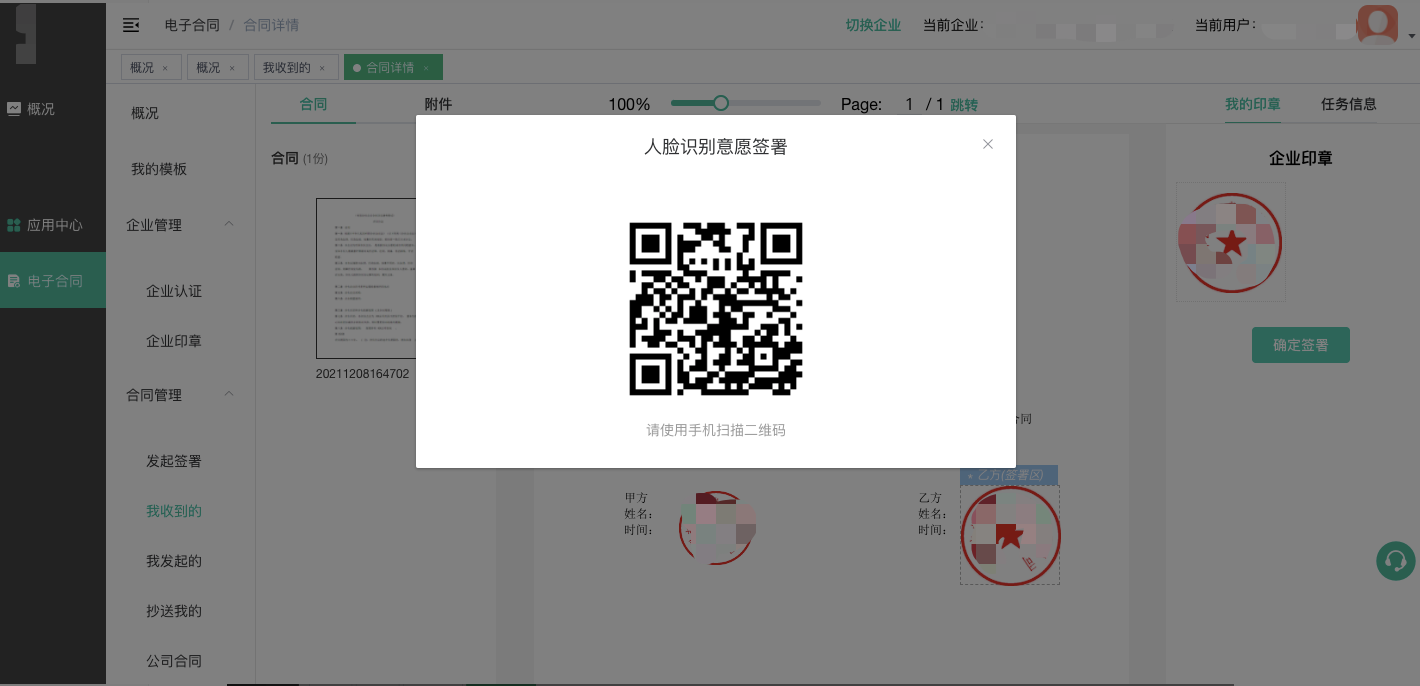The image size is (1420, 686).
Task: Click the 概况 dashboard icon in dark sidebar
Action: (x=14, y=109)
